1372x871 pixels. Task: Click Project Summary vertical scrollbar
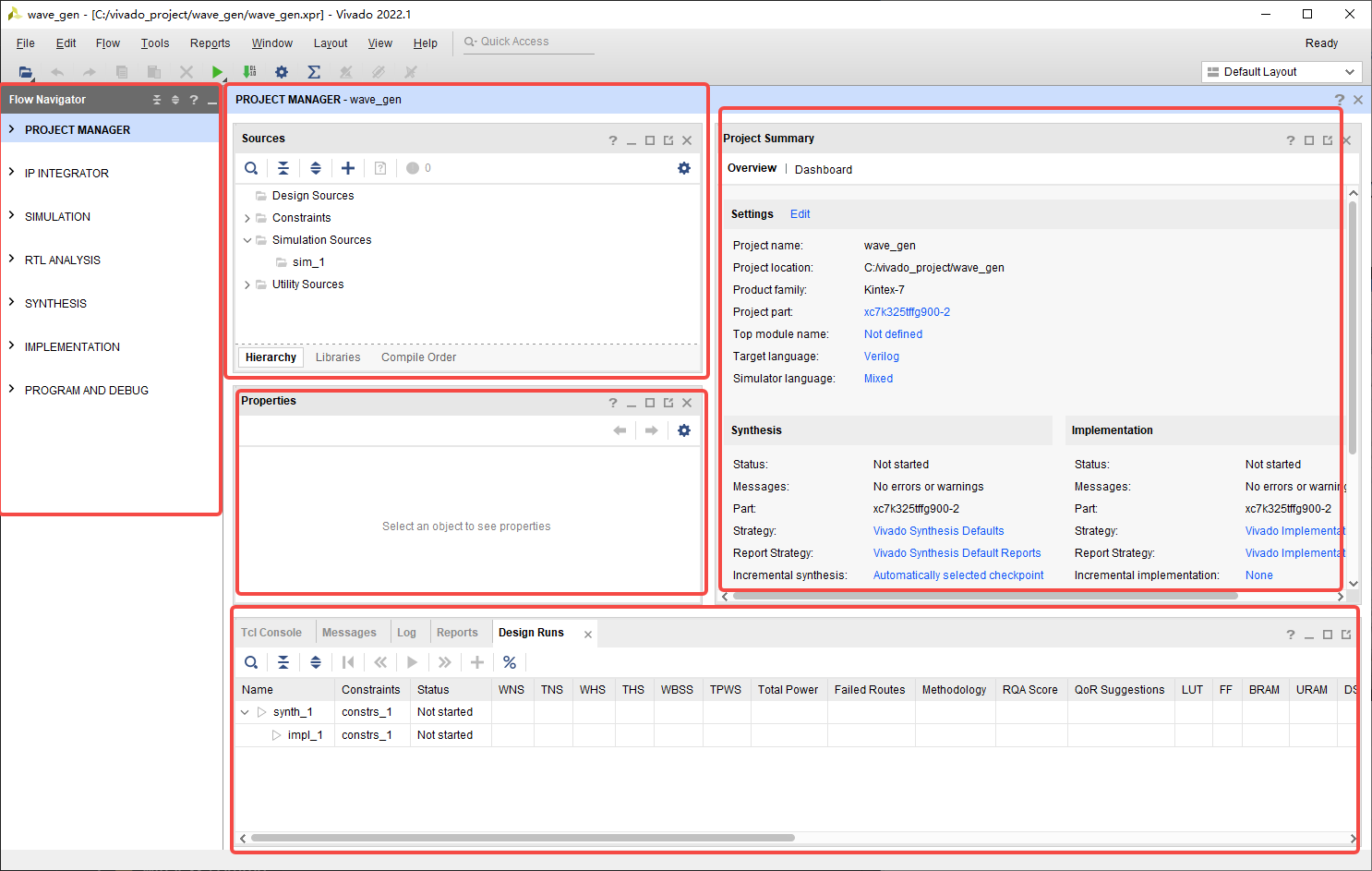click(x=1353, y=328)
